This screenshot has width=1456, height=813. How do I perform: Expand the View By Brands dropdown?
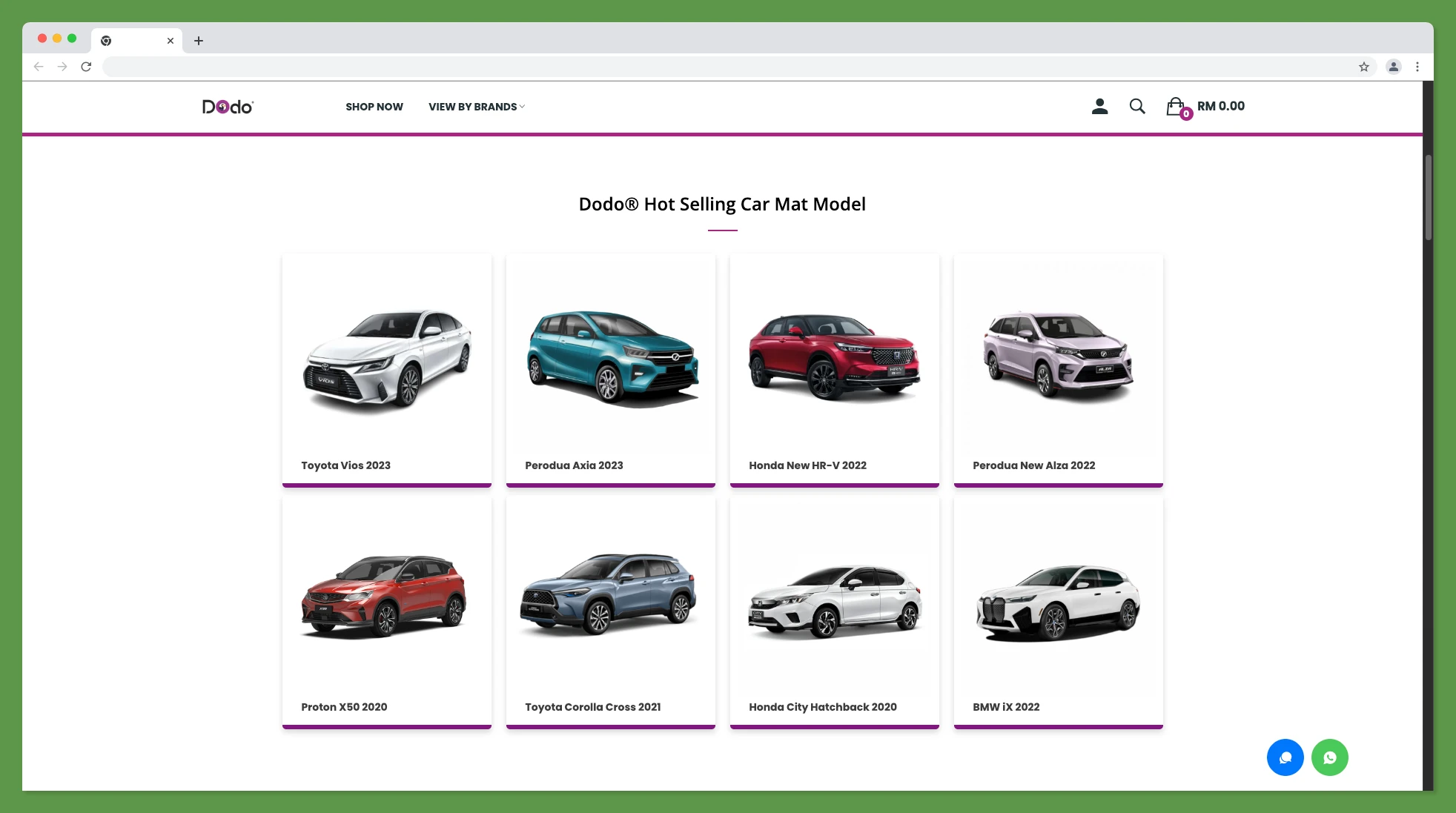(476, 107)
